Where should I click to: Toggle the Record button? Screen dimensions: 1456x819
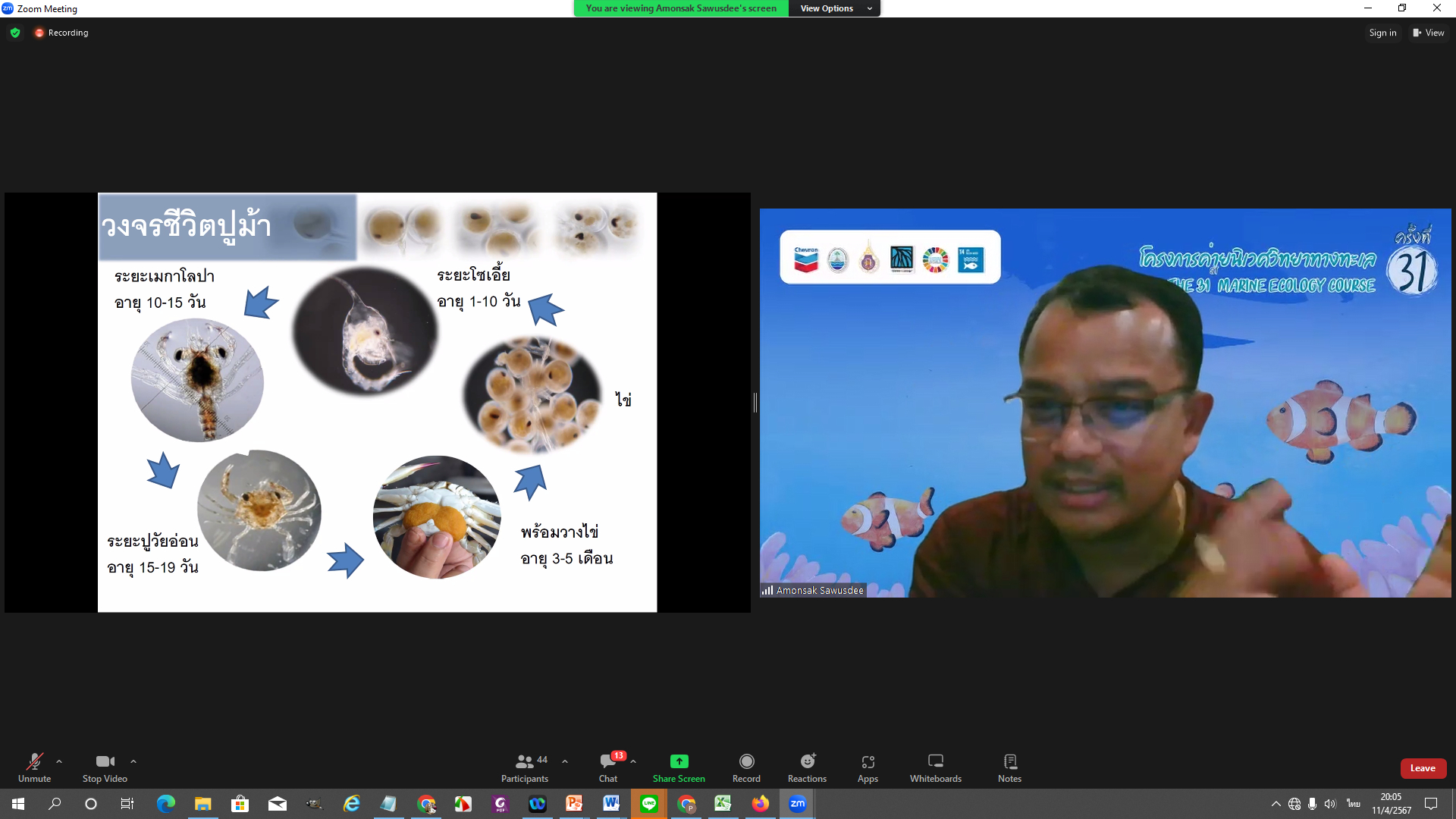[x=746, y=761]
